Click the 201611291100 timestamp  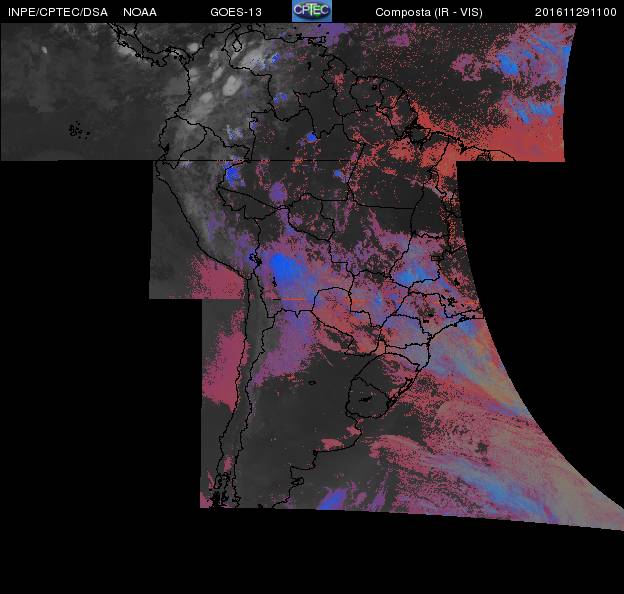click(x=575, y=12)
